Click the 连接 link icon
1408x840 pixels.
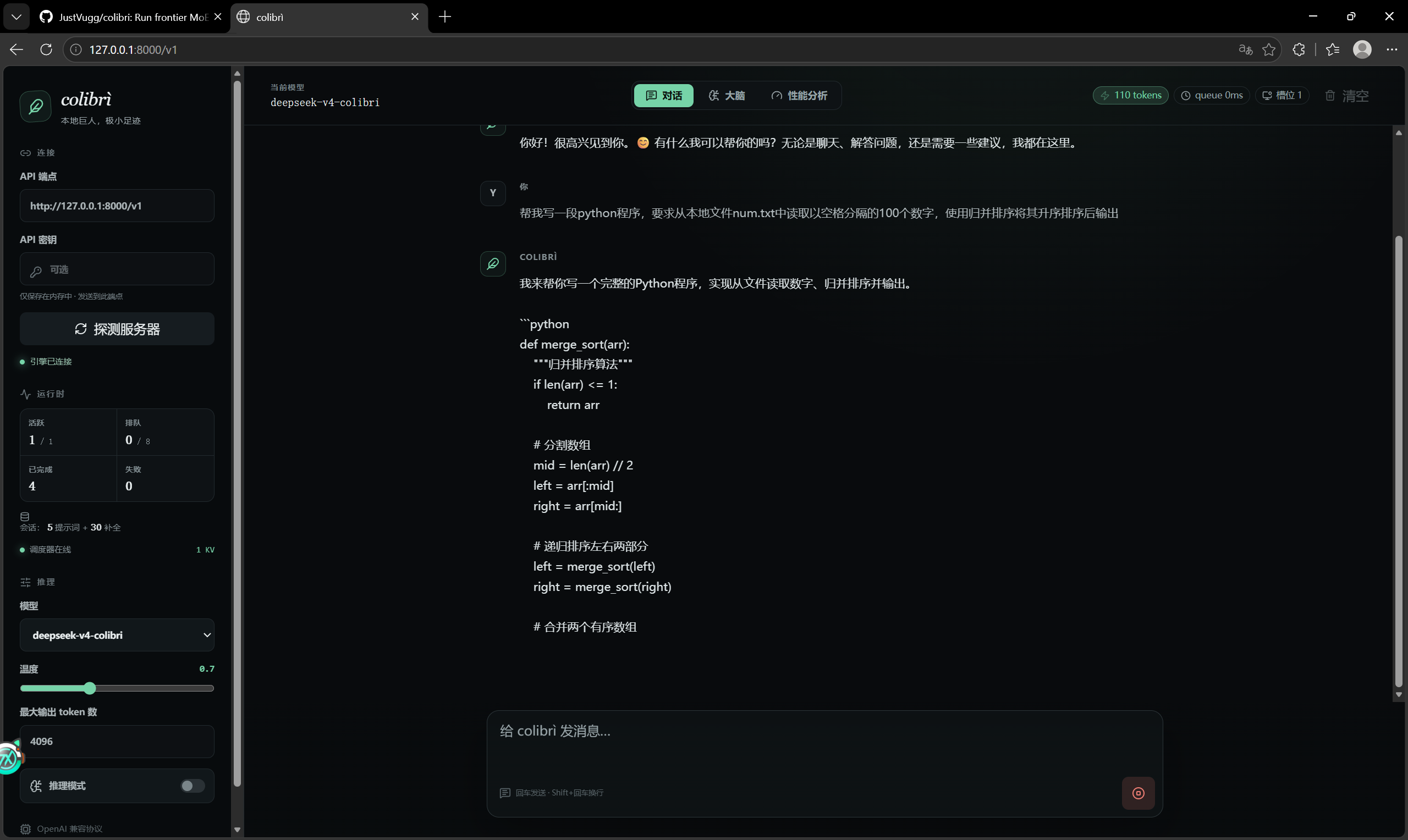click(25, 153)
